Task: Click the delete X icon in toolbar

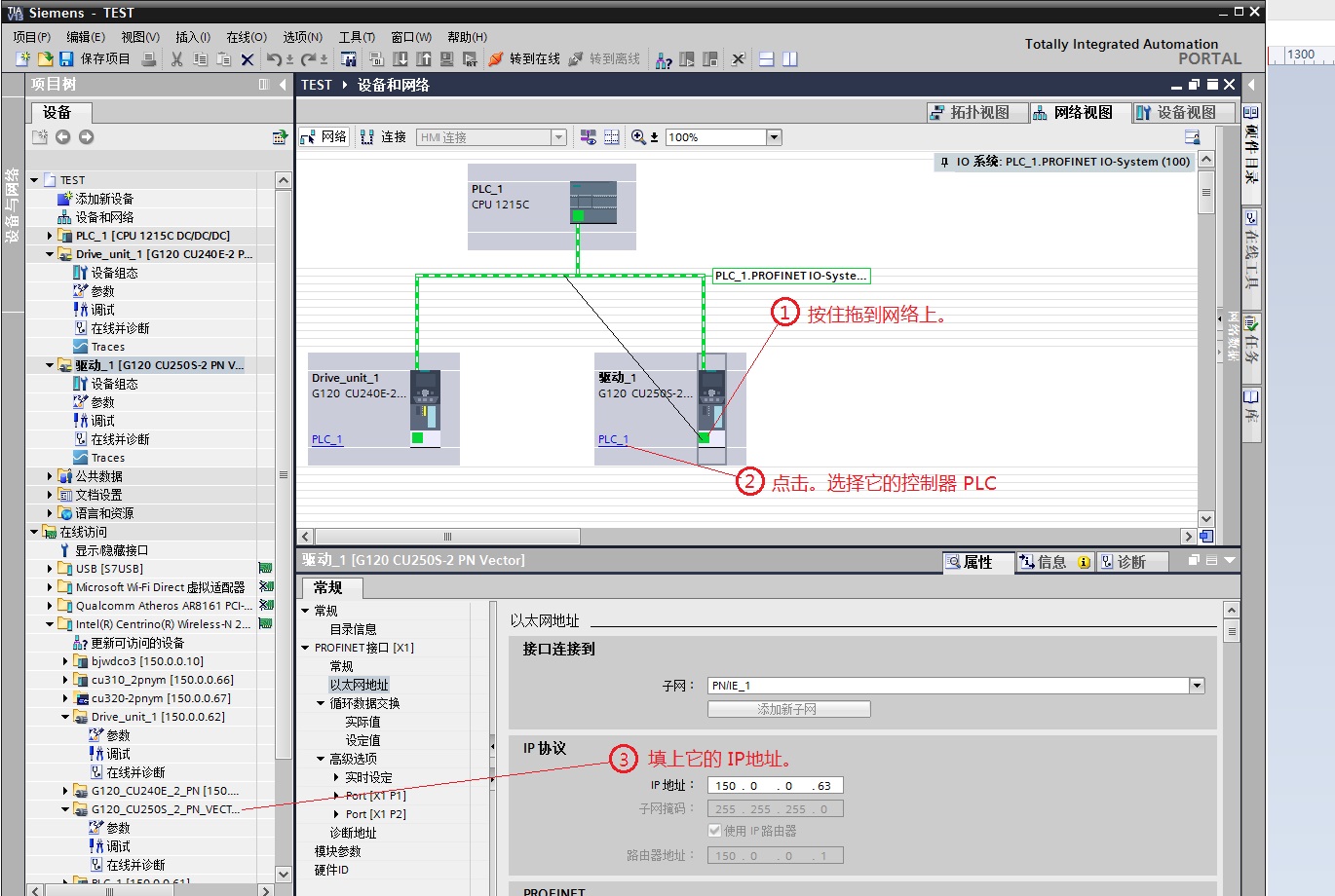Action: coord(248,59)
